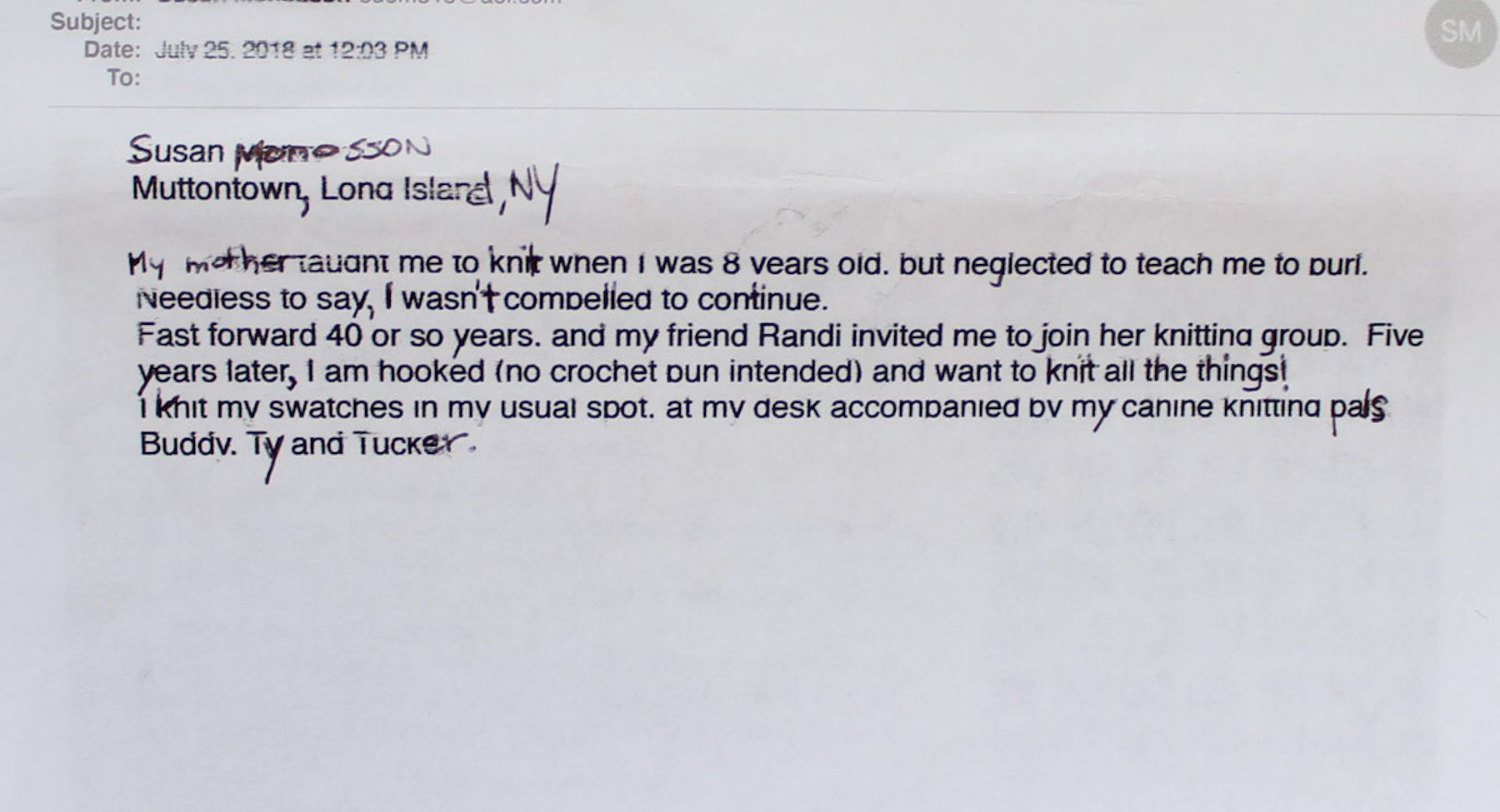Click the word canine
The height and width of the screenshot is (812, 1500).
1167,407
